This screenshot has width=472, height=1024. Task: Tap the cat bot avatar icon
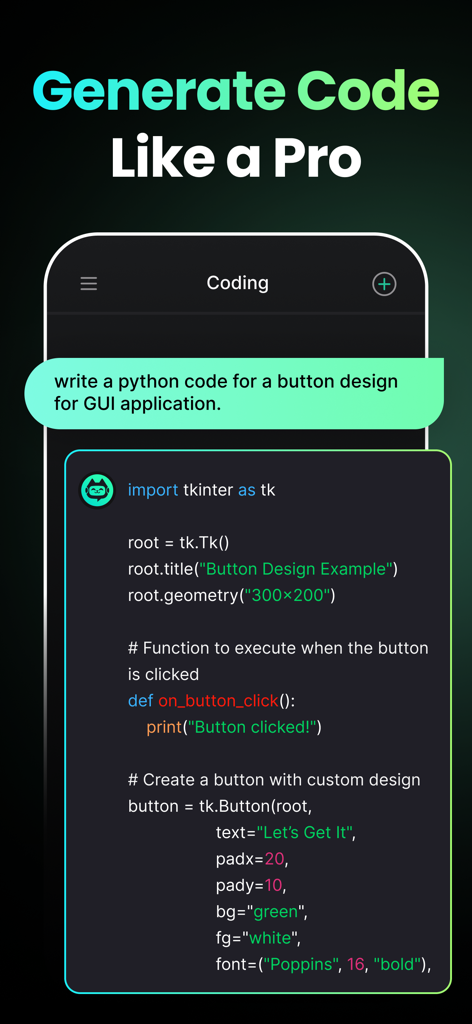[97, 490]
